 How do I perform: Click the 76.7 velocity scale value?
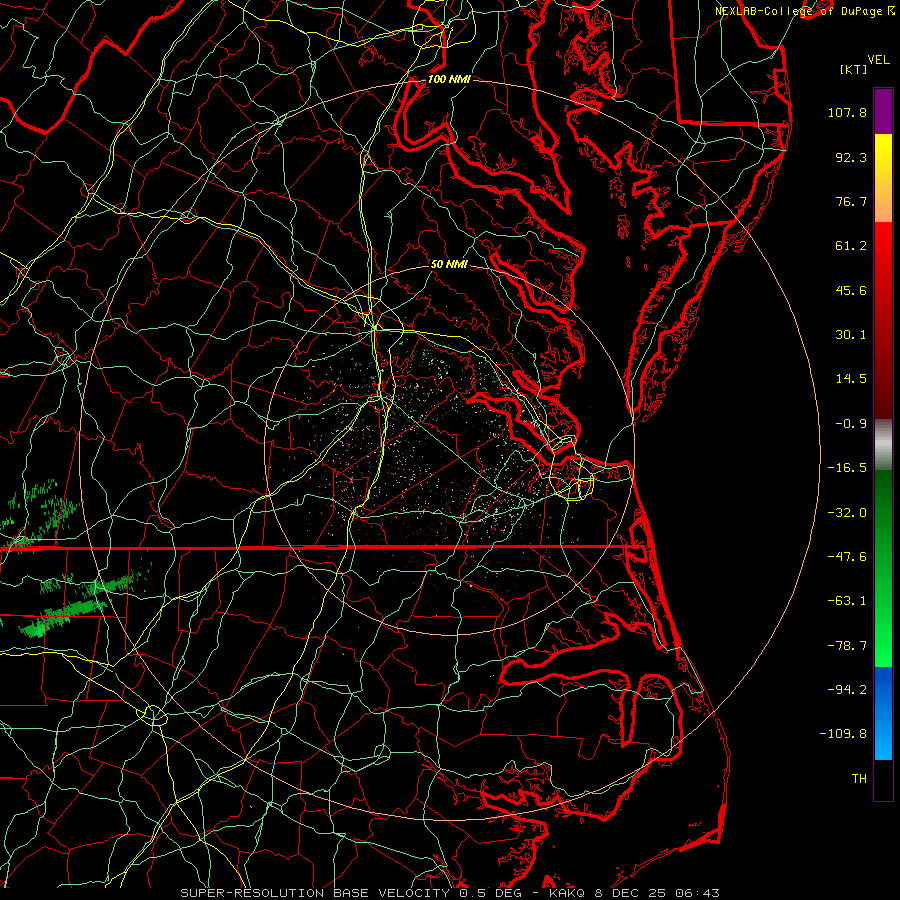click(x=851, y=201)
